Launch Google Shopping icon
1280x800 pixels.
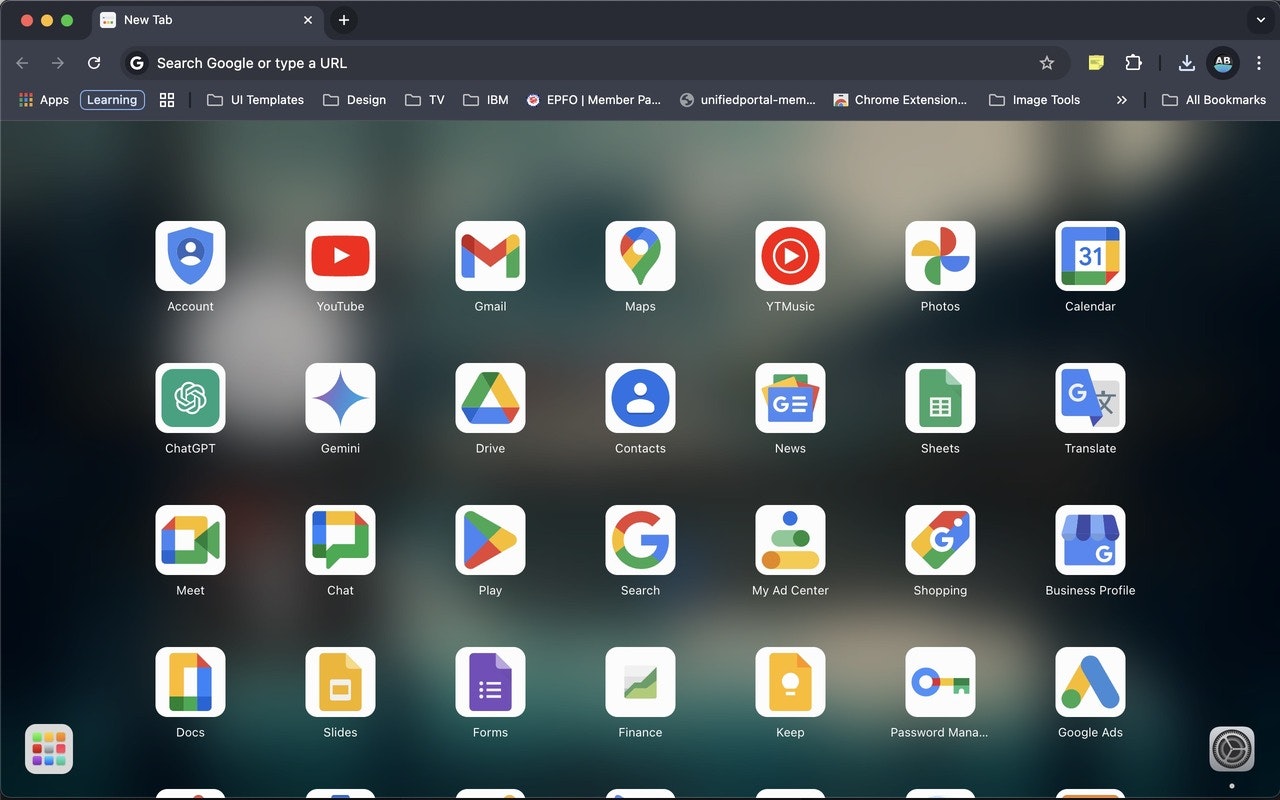[940, 540]
